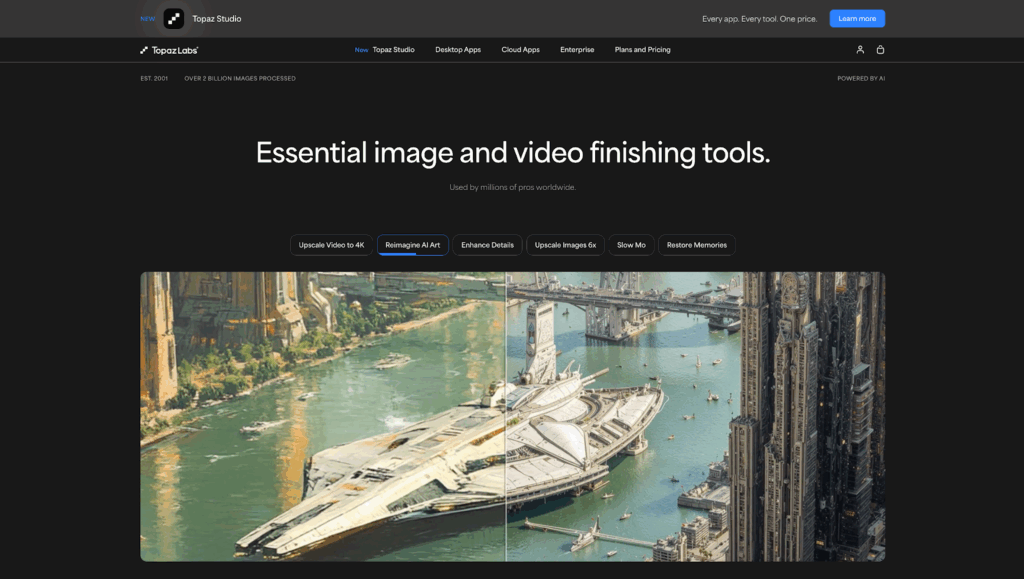Expand the Enterprise menu
The image size is (1024, 579).
[x=577, y=50]
